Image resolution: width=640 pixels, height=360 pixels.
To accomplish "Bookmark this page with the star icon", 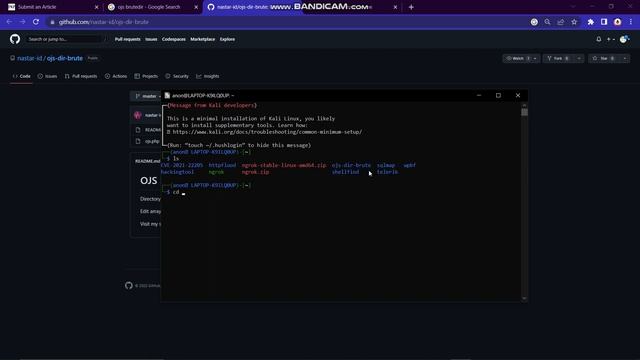I will pos(574,22).
